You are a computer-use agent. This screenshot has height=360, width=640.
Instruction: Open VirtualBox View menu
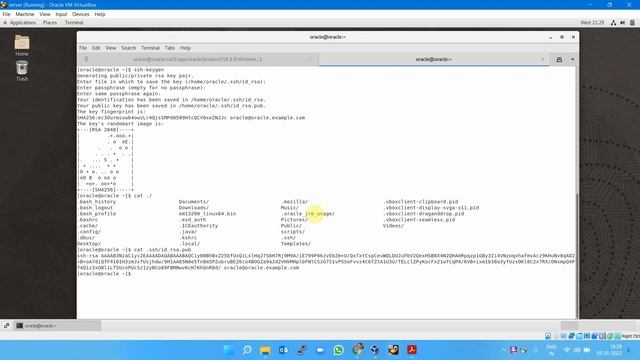coord(45,14)
